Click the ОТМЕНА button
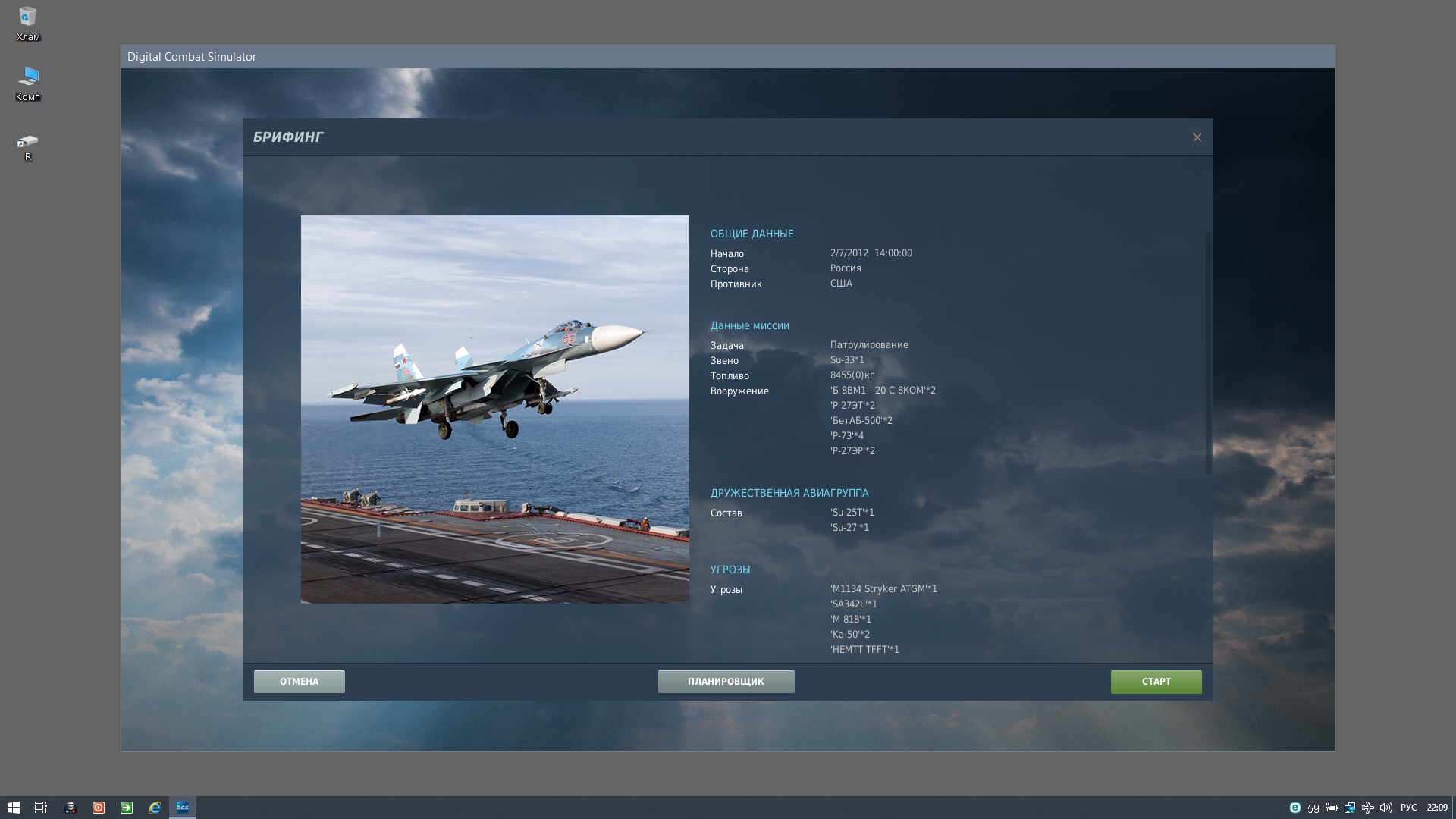This screenshot has width=1456, height=819. pos(299,682)
